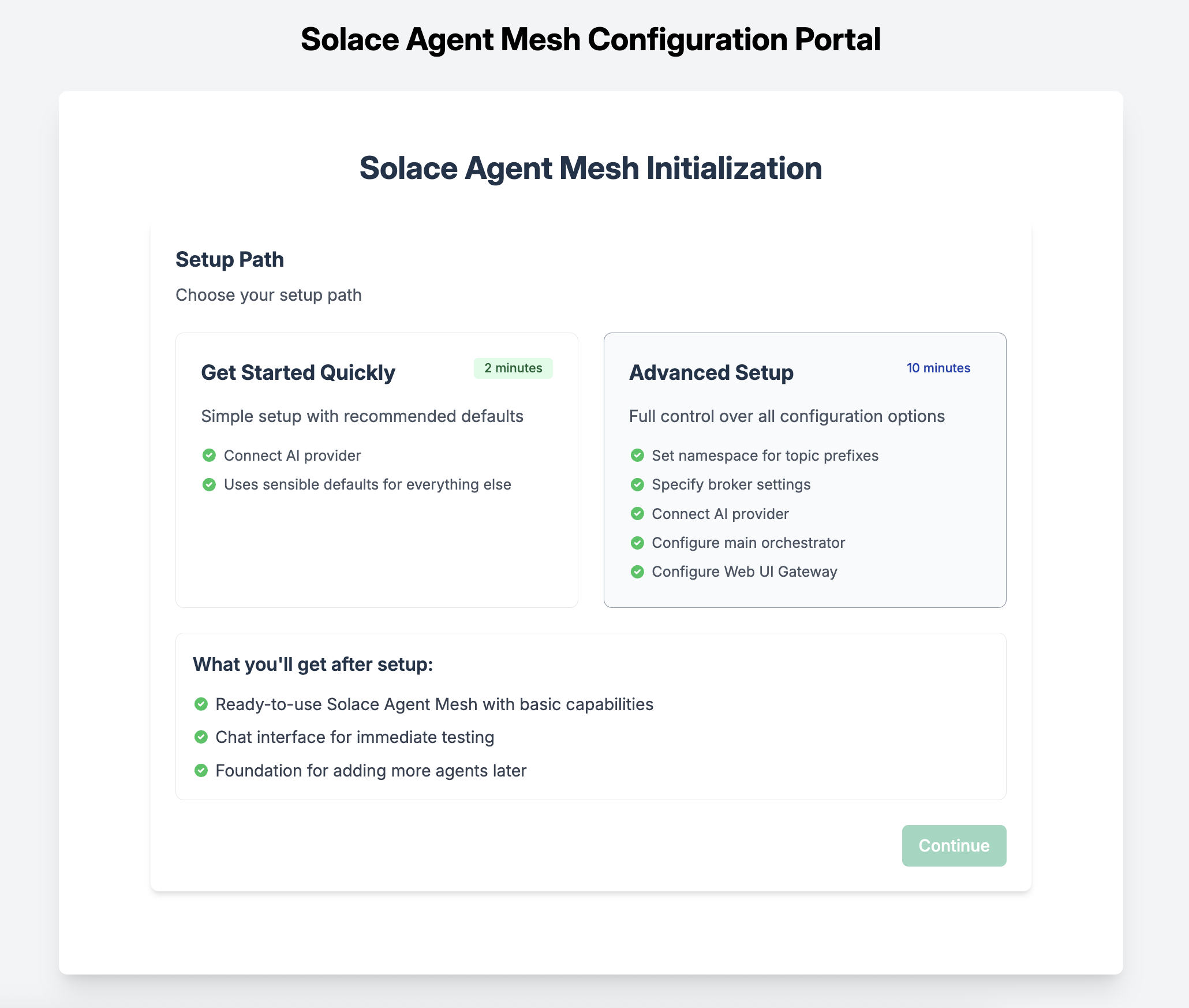Click the 2 minutes badge

513,368
